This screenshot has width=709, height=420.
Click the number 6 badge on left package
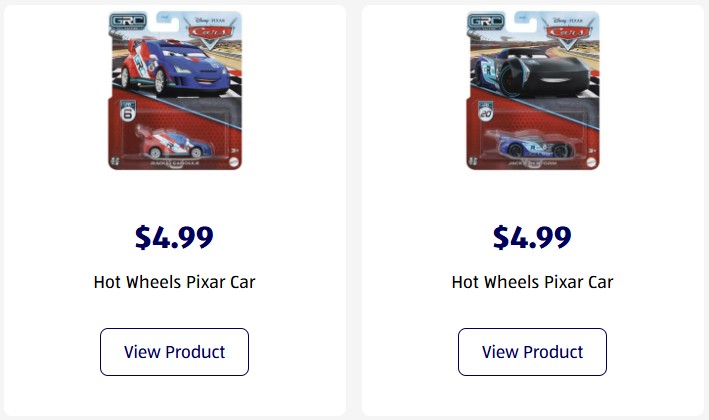click(127, 112)
